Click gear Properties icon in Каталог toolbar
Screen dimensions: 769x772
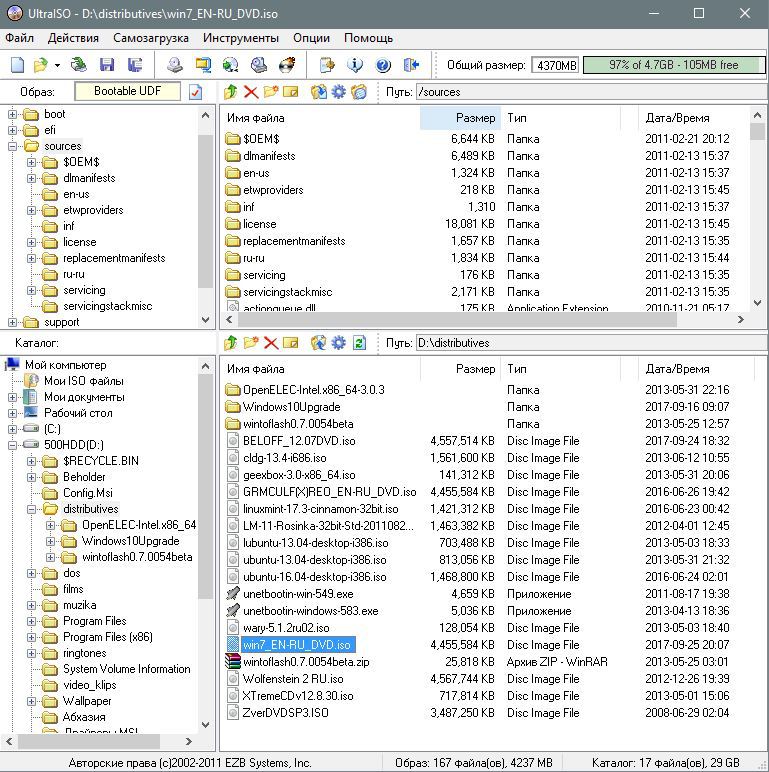pyautogui.click(x=339, y=343)
